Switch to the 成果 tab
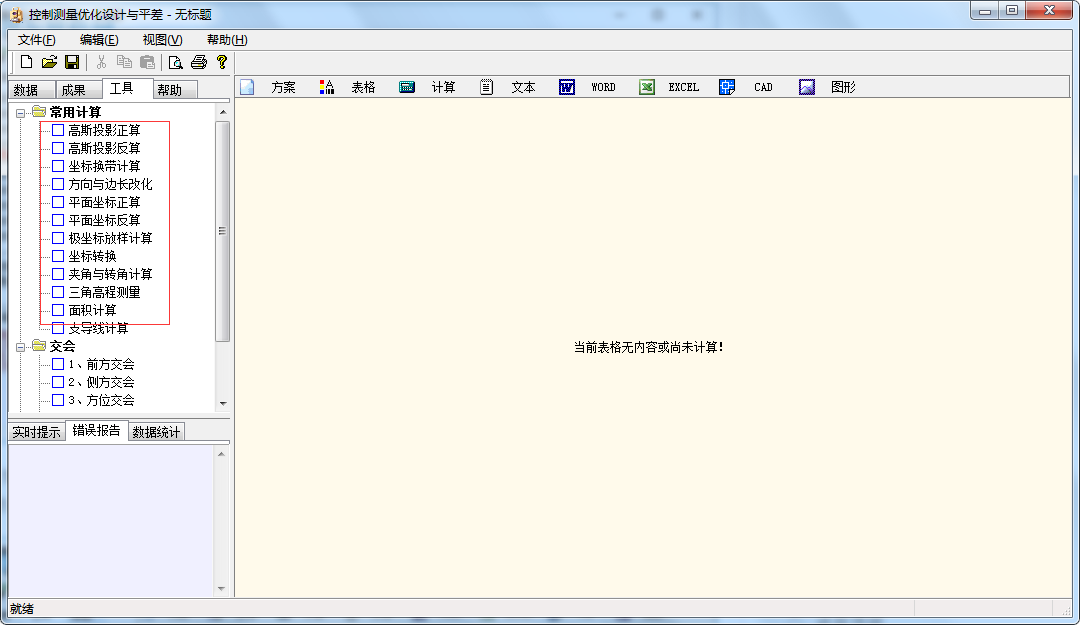This screenshot has width=1080, height=625. click(x=73, y=90)
